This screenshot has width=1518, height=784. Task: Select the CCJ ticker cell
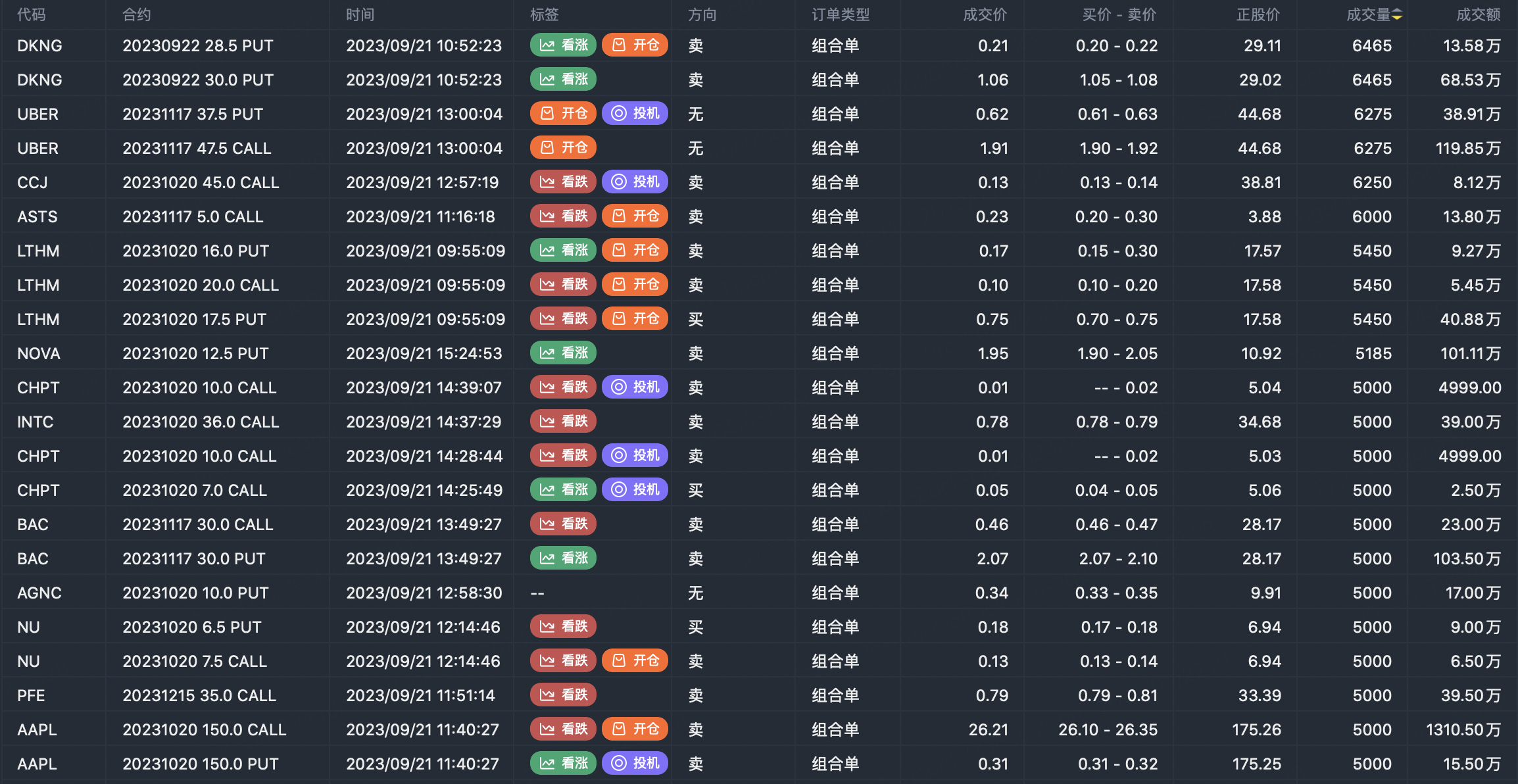(x=33, y=182)
